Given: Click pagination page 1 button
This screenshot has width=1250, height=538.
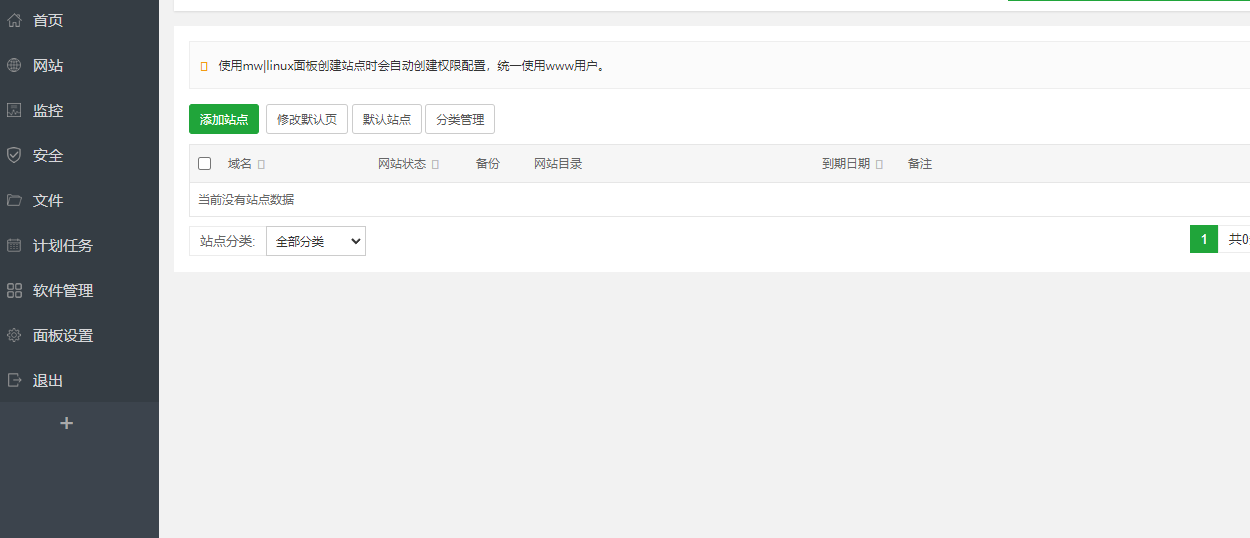Looking at the screenshot, I should (1204, 239).
